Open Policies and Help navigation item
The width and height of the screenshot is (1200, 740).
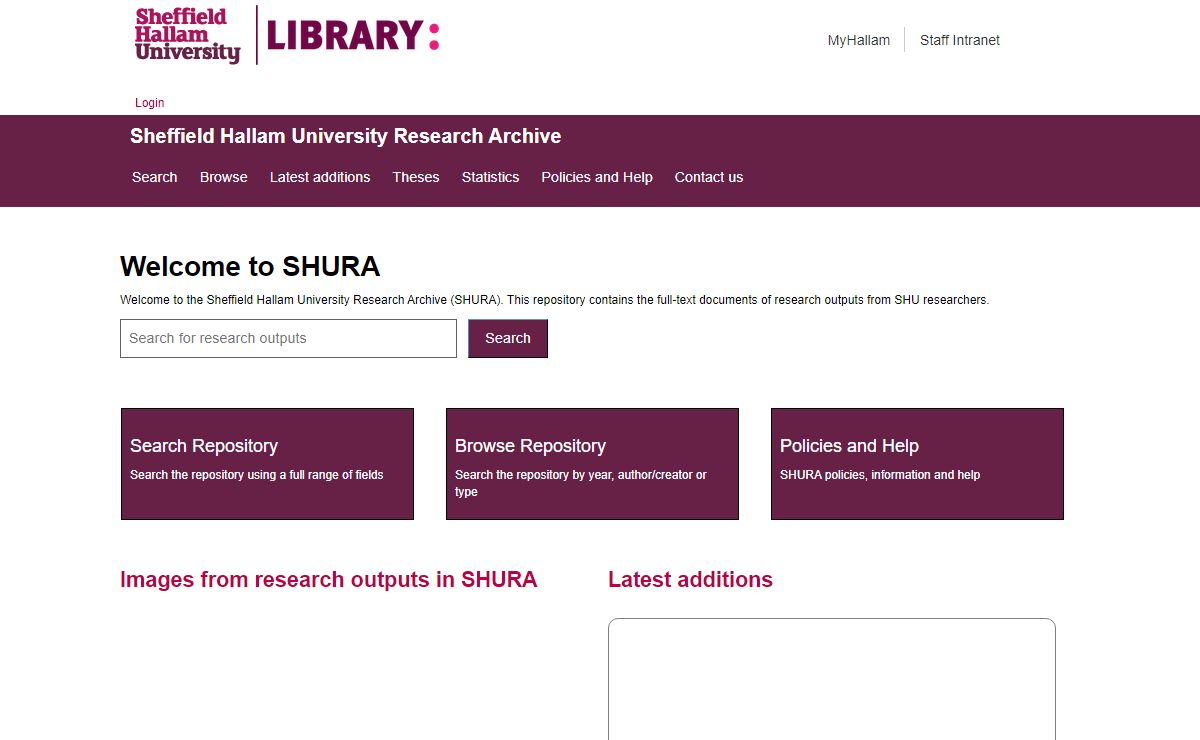[x=597, y=177]
